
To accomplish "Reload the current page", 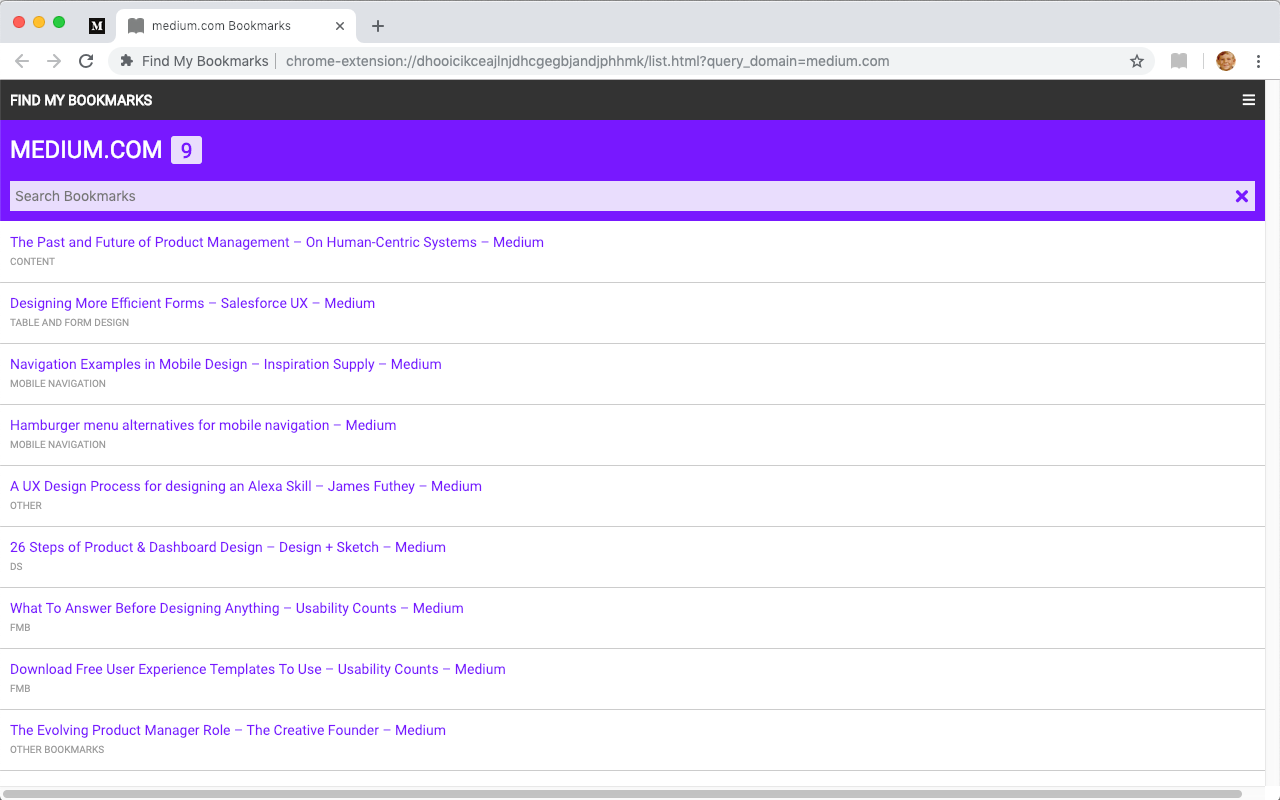I will pos(86,61).
